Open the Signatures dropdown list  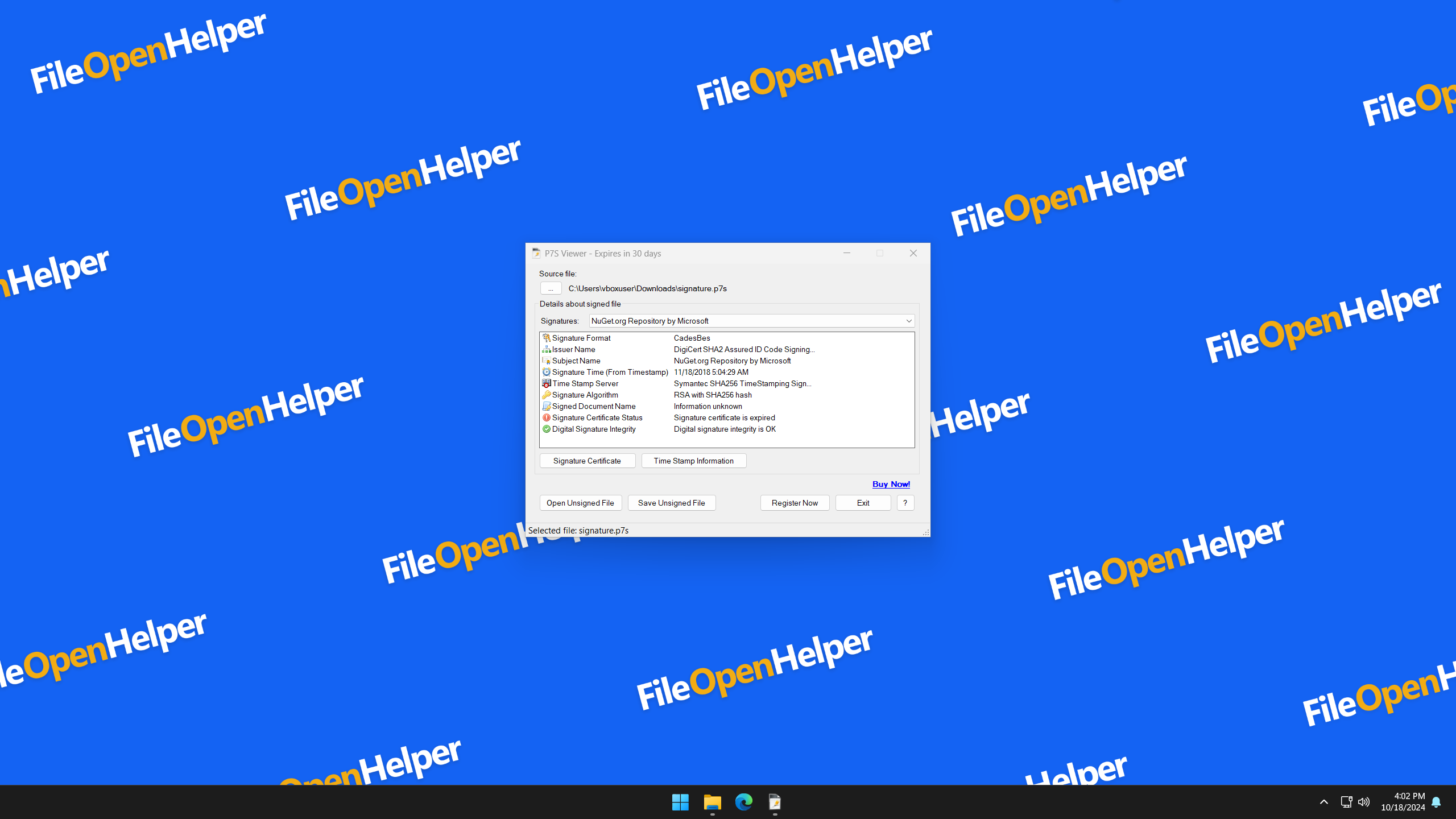pos(908,321)
